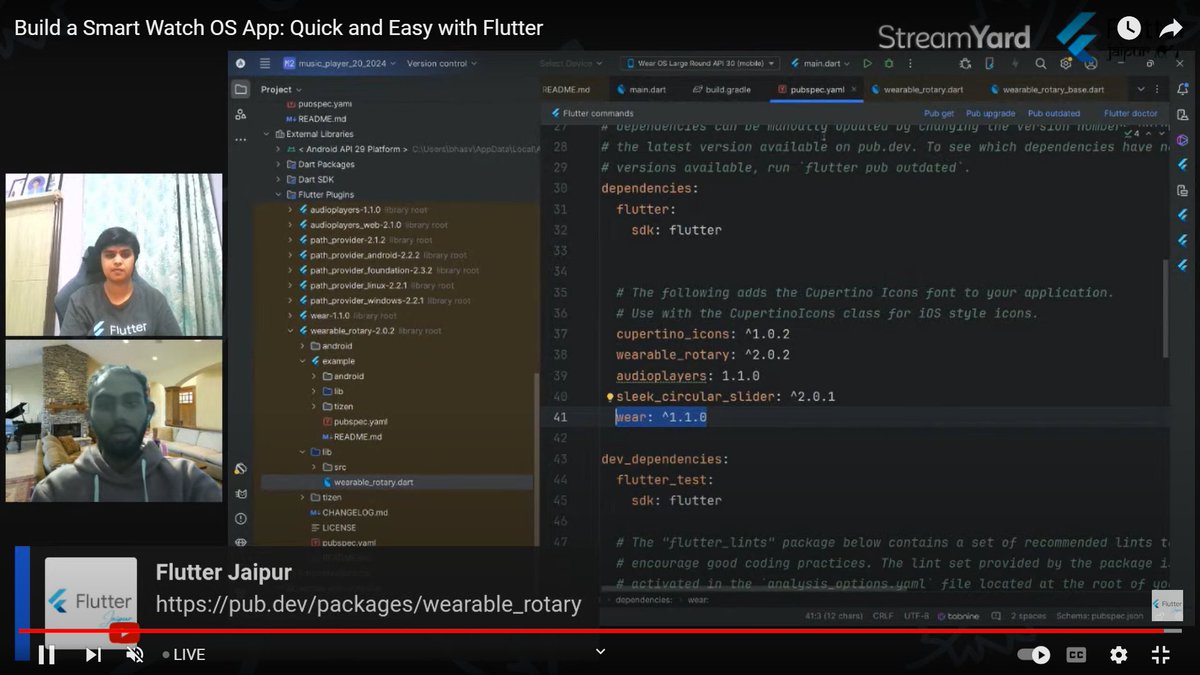Open the Problems tool window icon
The image size is (1200, 675).
241,518
